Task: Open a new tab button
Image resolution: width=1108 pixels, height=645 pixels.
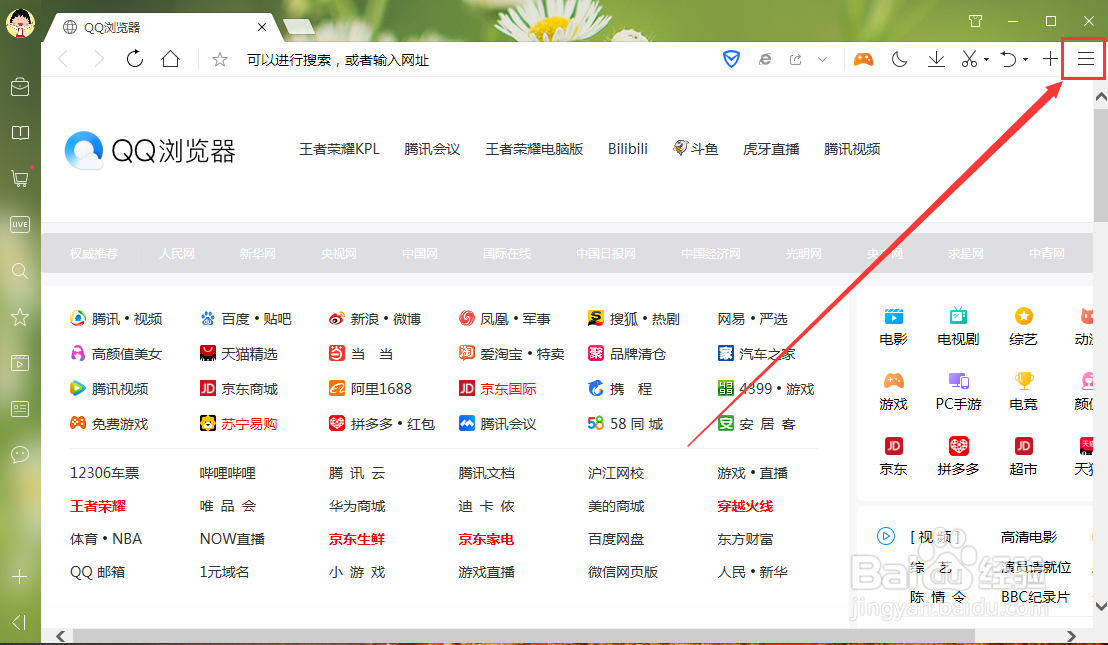Action: pos(299,27)
